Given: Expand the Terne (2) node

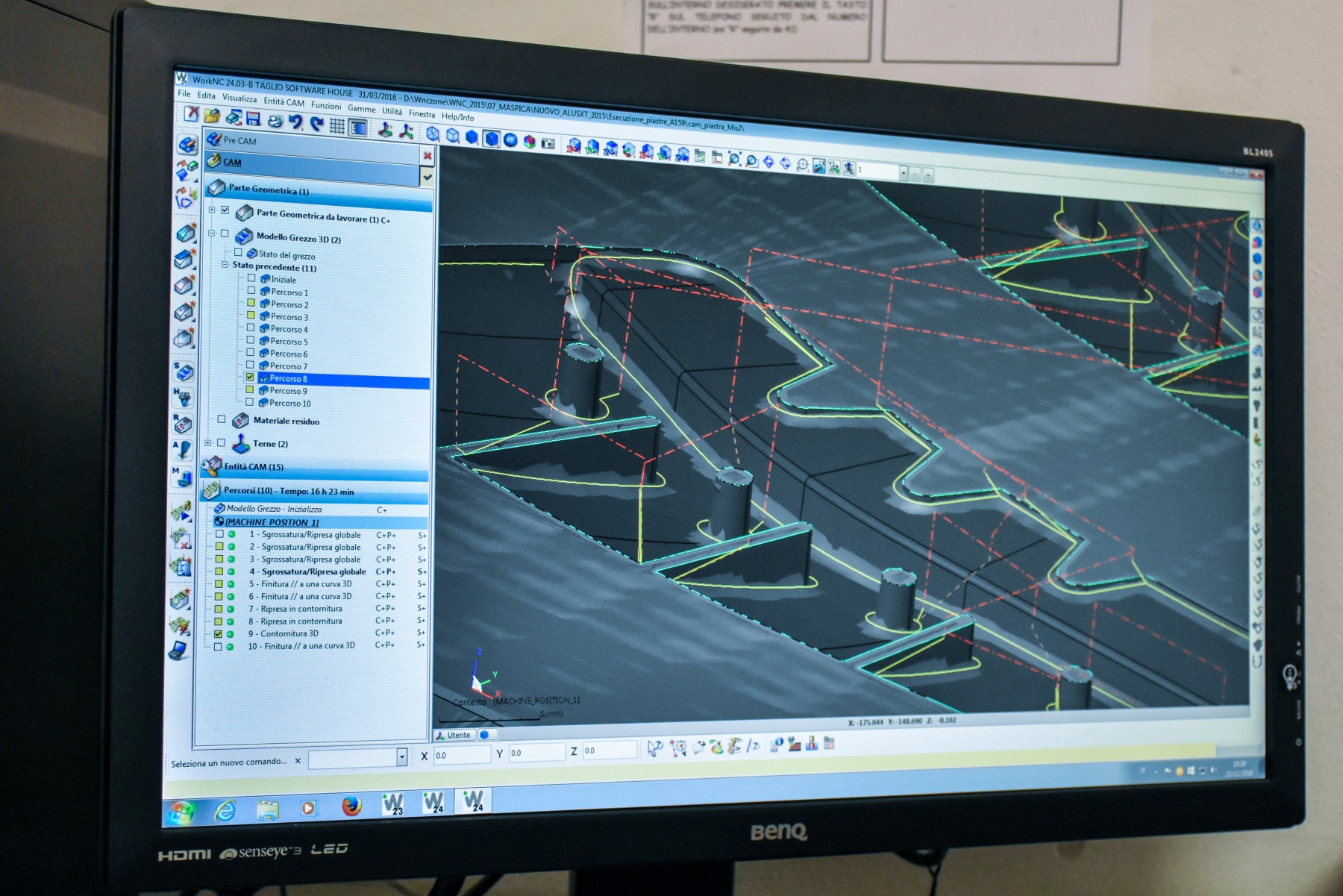Looking at the screenshot, I should click(208, 442).
